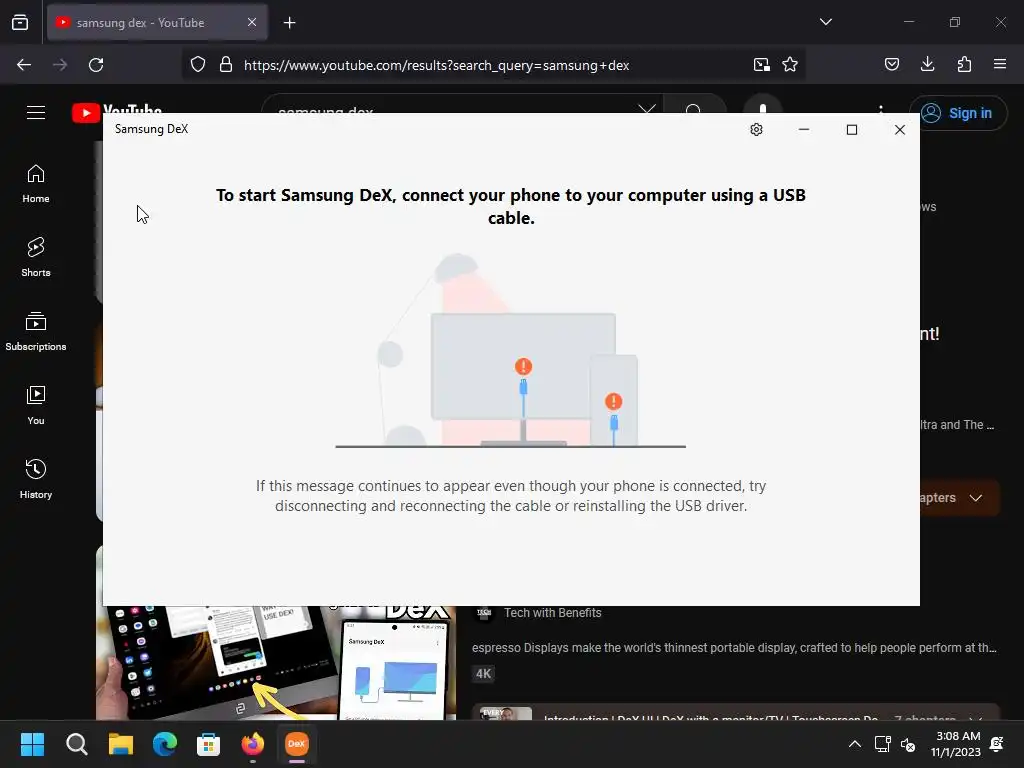The height and width of the screenshot is (768, 1024).
Task: Expand the chapters dropdown chevron
Action: (976, 498)
